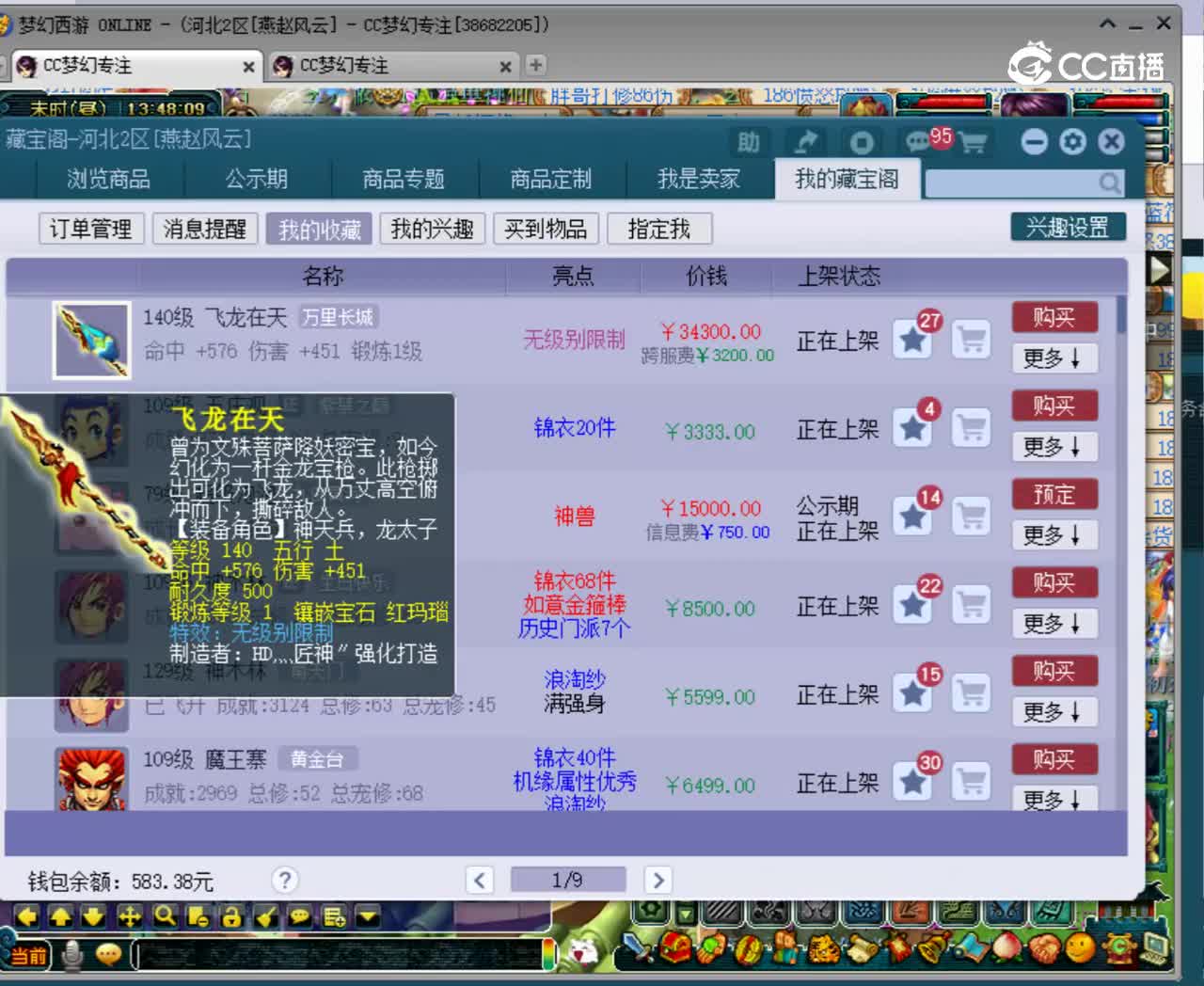Image resolution: width=1204 pixels, height=986 pixels.
Task: Click the sword attack icon in game bar
Action: tap(637, 947)
